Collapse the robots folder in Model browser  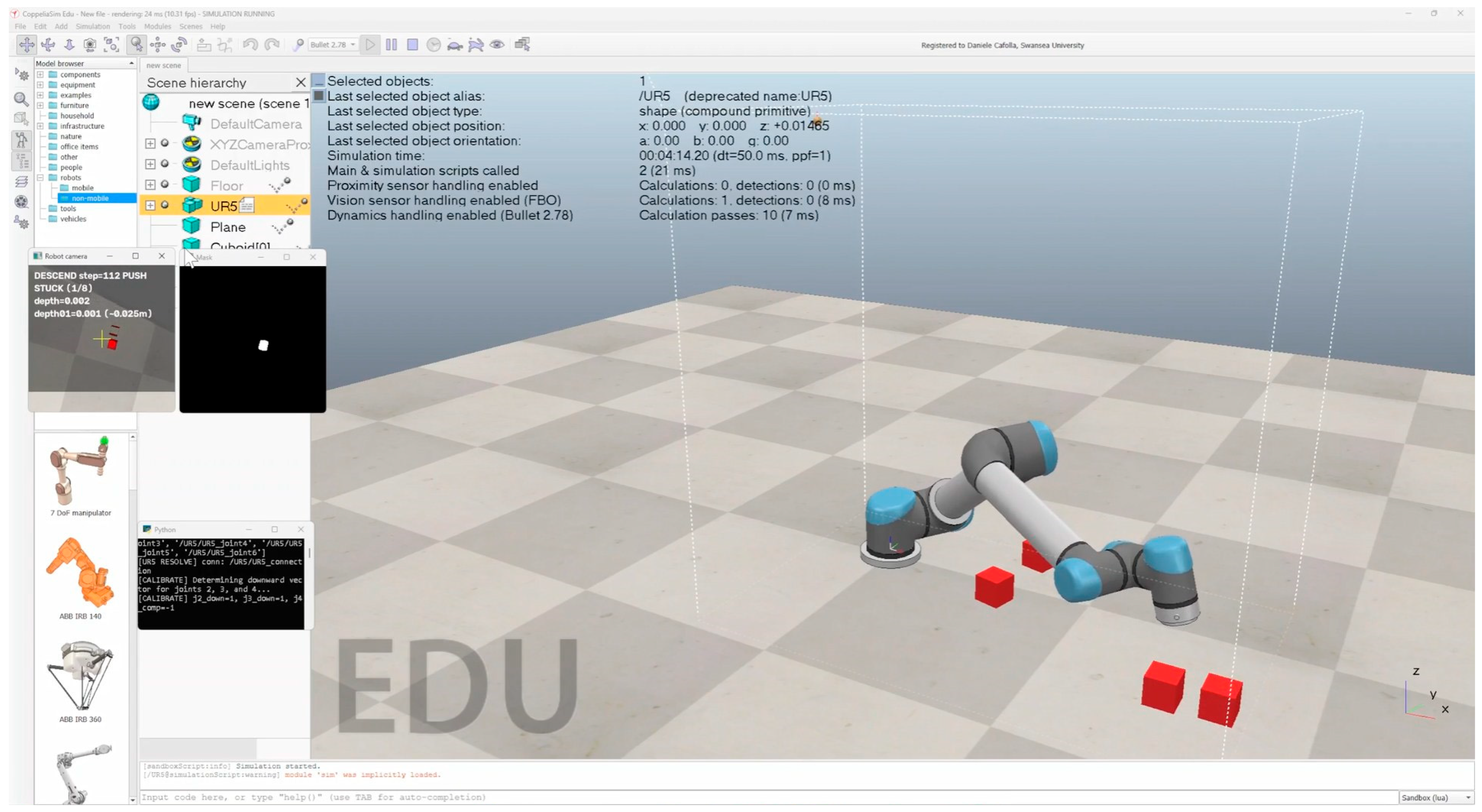coord(40,178)
